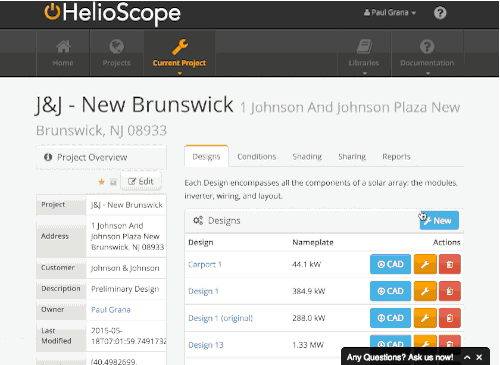Viewport: 500px width, 365px height.
Task: Click the 288.0 kW nameplate value
Action: coord(309,318)
